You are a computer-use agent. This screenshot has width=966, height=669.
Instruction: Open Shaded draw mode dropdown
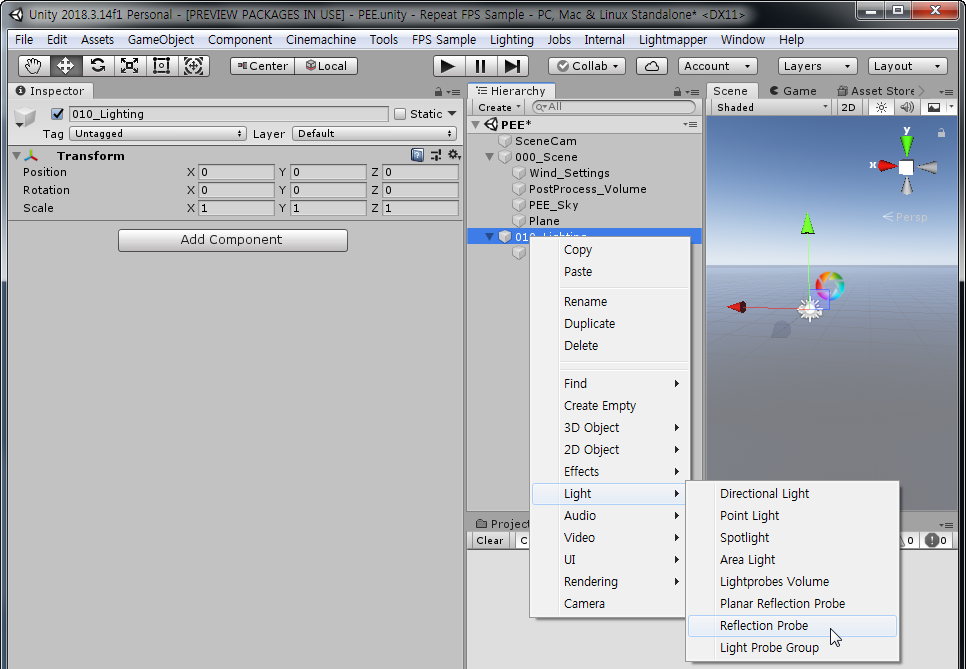point(771,107)
